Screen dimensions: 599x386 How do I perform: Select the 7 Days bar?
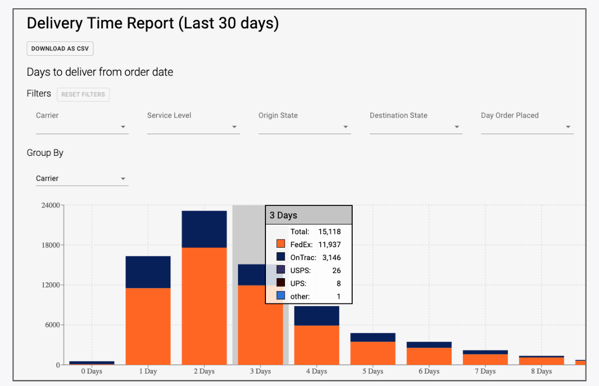coord(485,357)
